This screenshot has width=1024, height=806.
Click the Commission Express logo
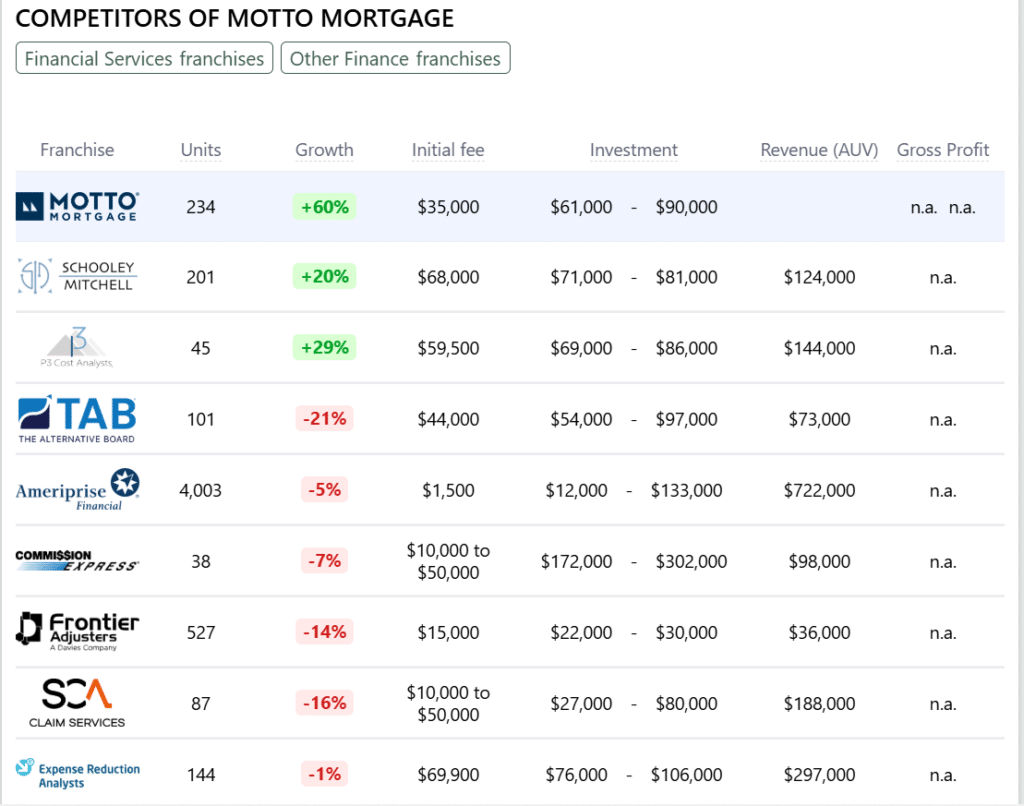(77, 561)
